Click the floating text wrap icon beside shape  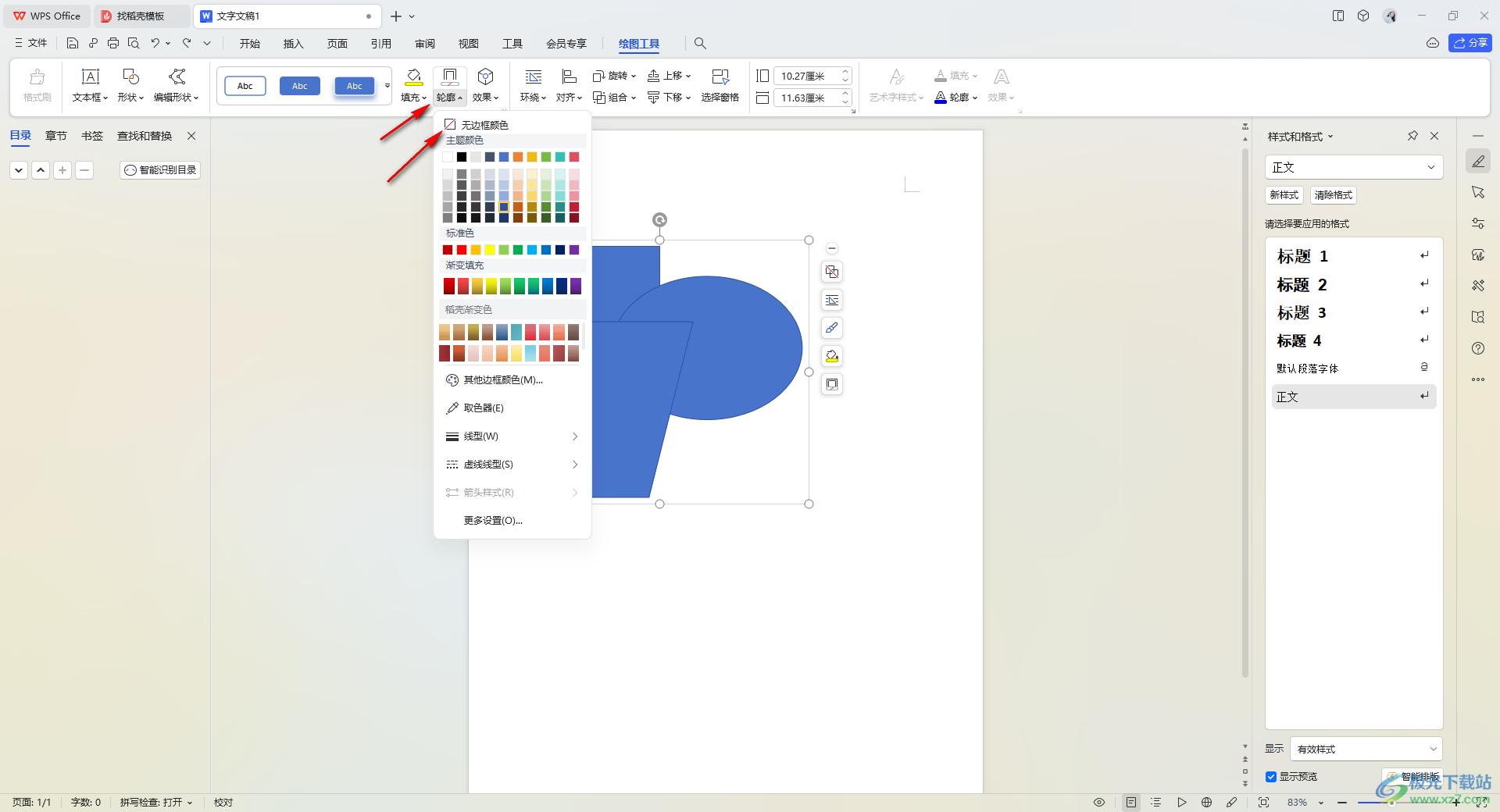(x=832, y=300)
